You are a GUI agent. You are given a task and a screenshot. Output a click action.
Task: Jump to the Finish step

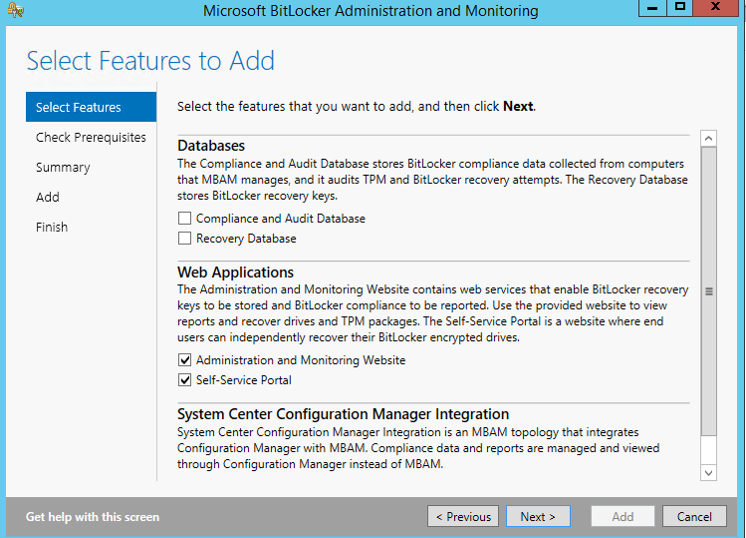52,227
